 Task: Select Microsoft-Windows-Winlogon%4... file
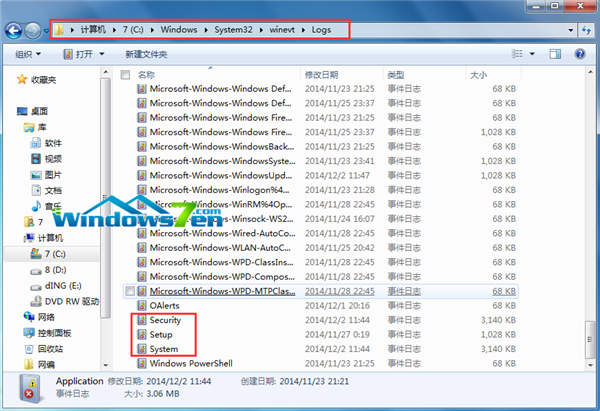tap(219, 190)
